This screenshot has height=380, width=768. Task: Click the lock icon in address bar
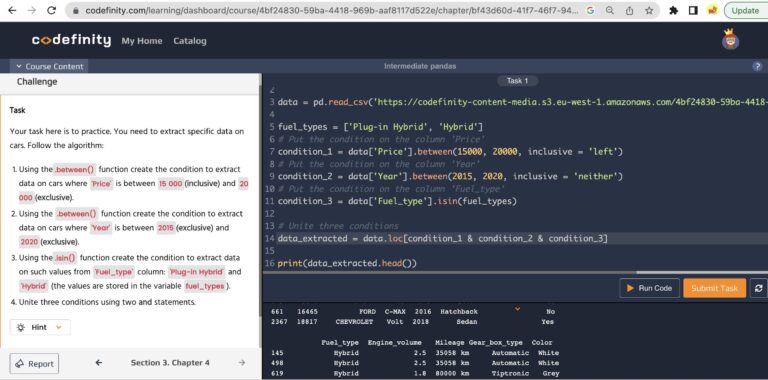point(75,10)
